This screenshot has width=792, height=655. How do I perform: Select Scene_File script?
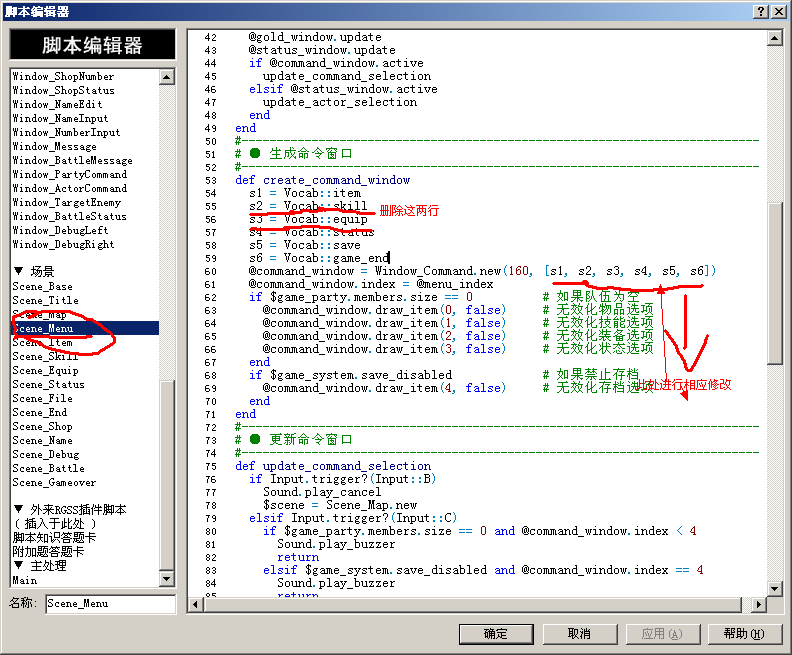coord(42,398)
